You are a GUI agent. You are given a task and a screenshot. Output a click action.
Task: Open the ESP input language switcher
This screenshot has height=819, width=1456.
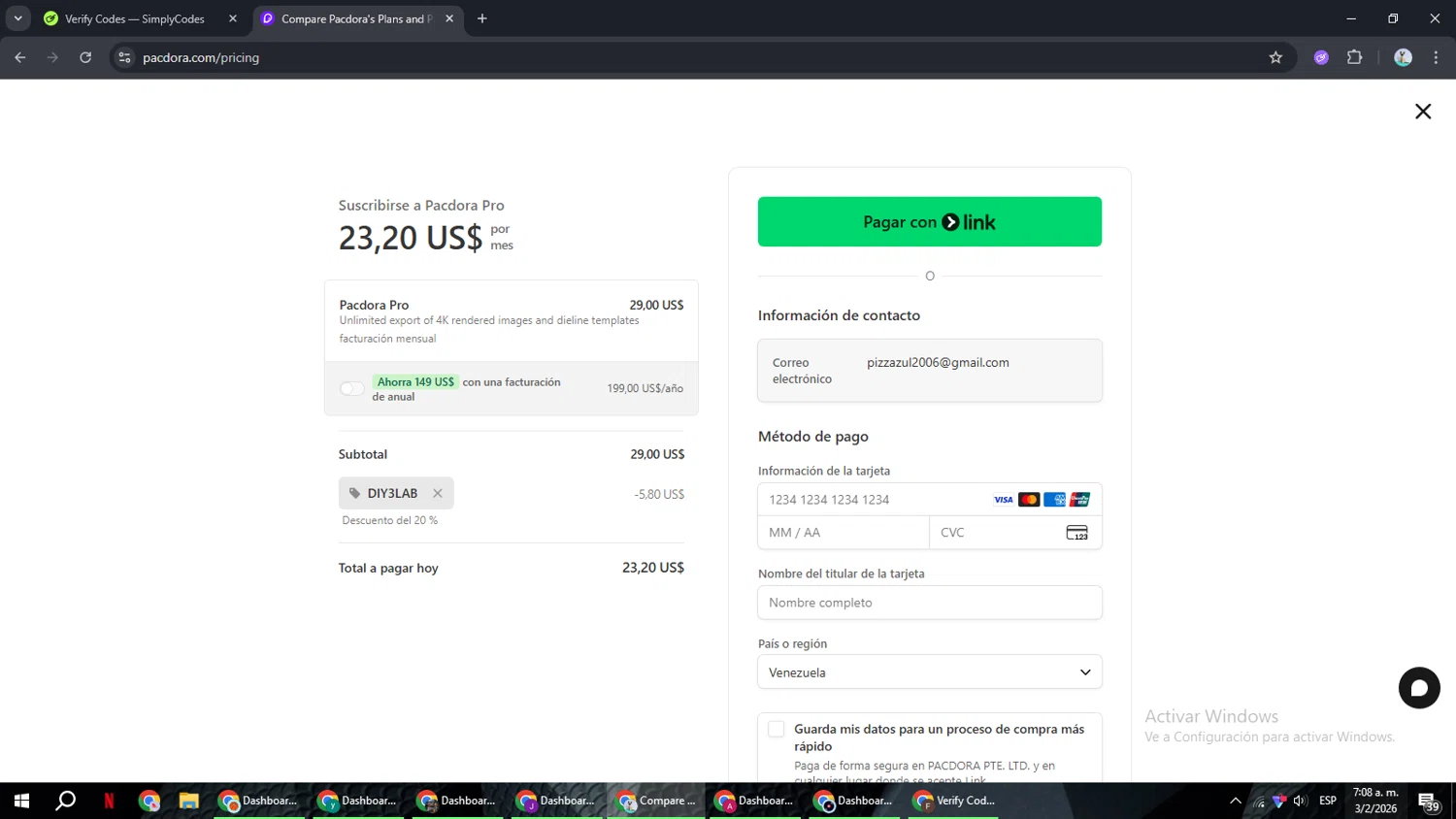pyautogui.click(x=1328, y=801)
